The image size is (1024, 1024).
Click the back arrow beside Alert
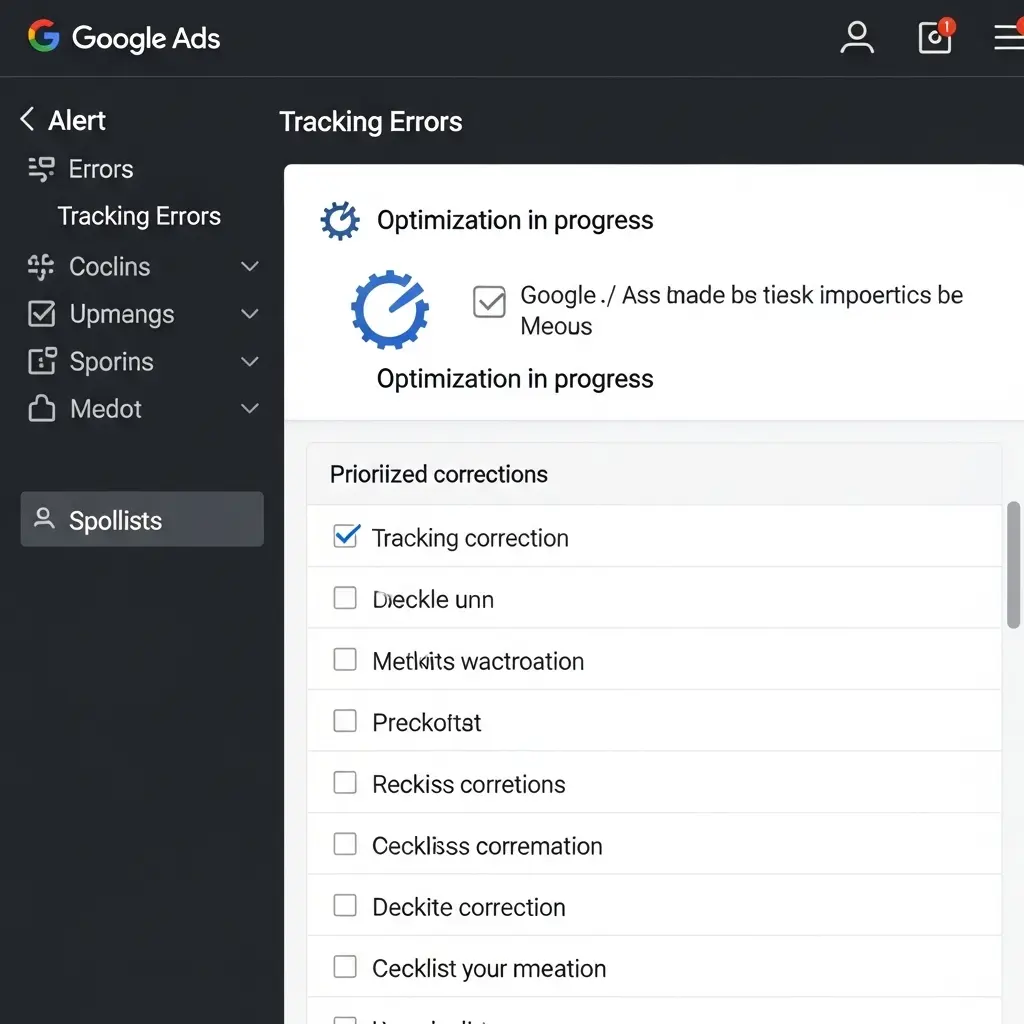[x=27, y=120]
